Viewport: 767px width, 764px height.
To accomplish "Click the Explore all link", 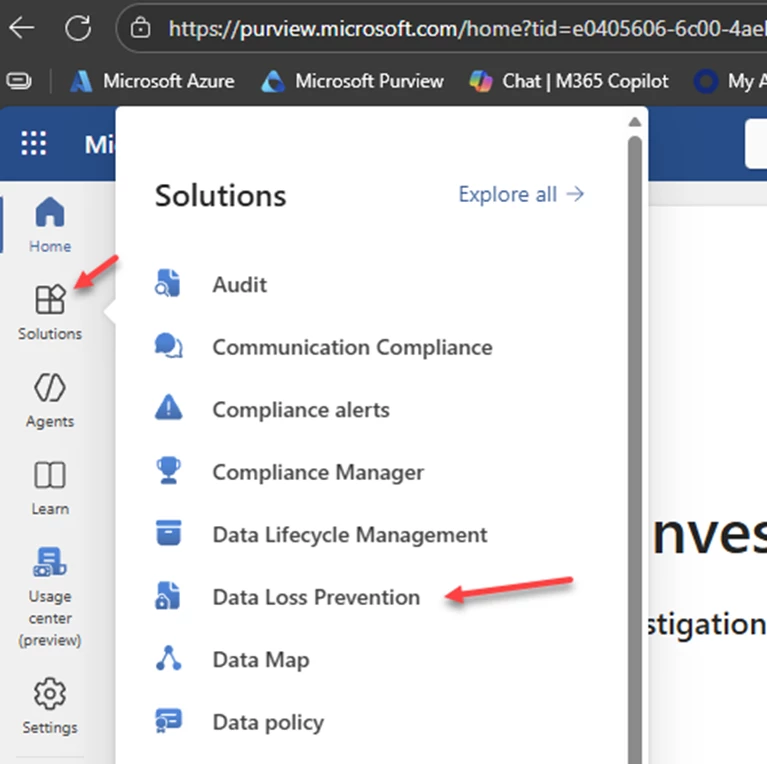I will (521, 194).
